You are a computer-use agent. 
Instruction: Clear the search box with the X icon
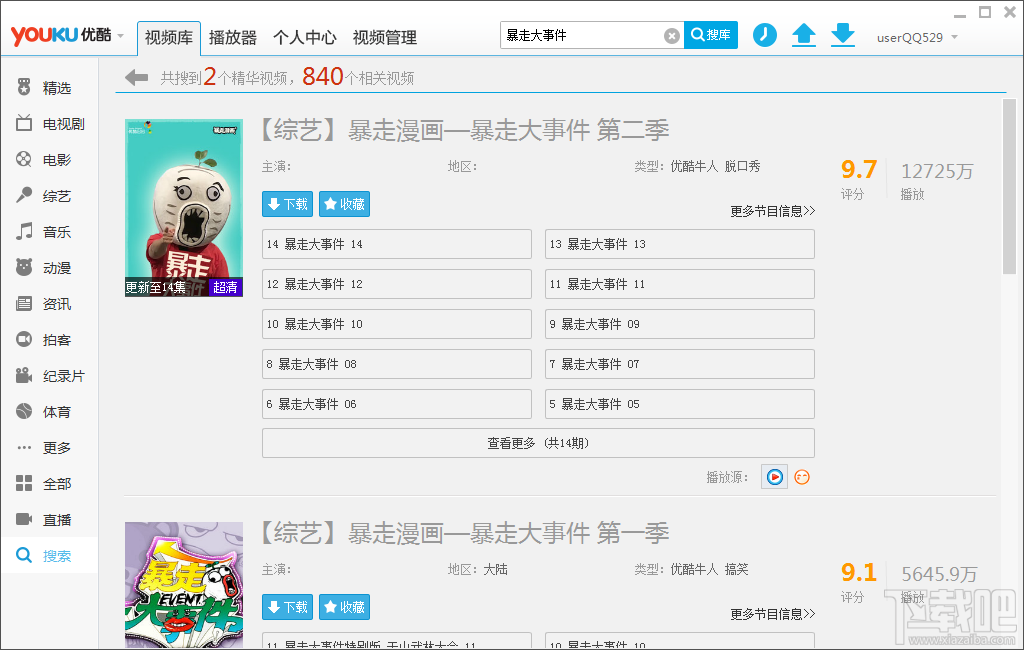671,36
